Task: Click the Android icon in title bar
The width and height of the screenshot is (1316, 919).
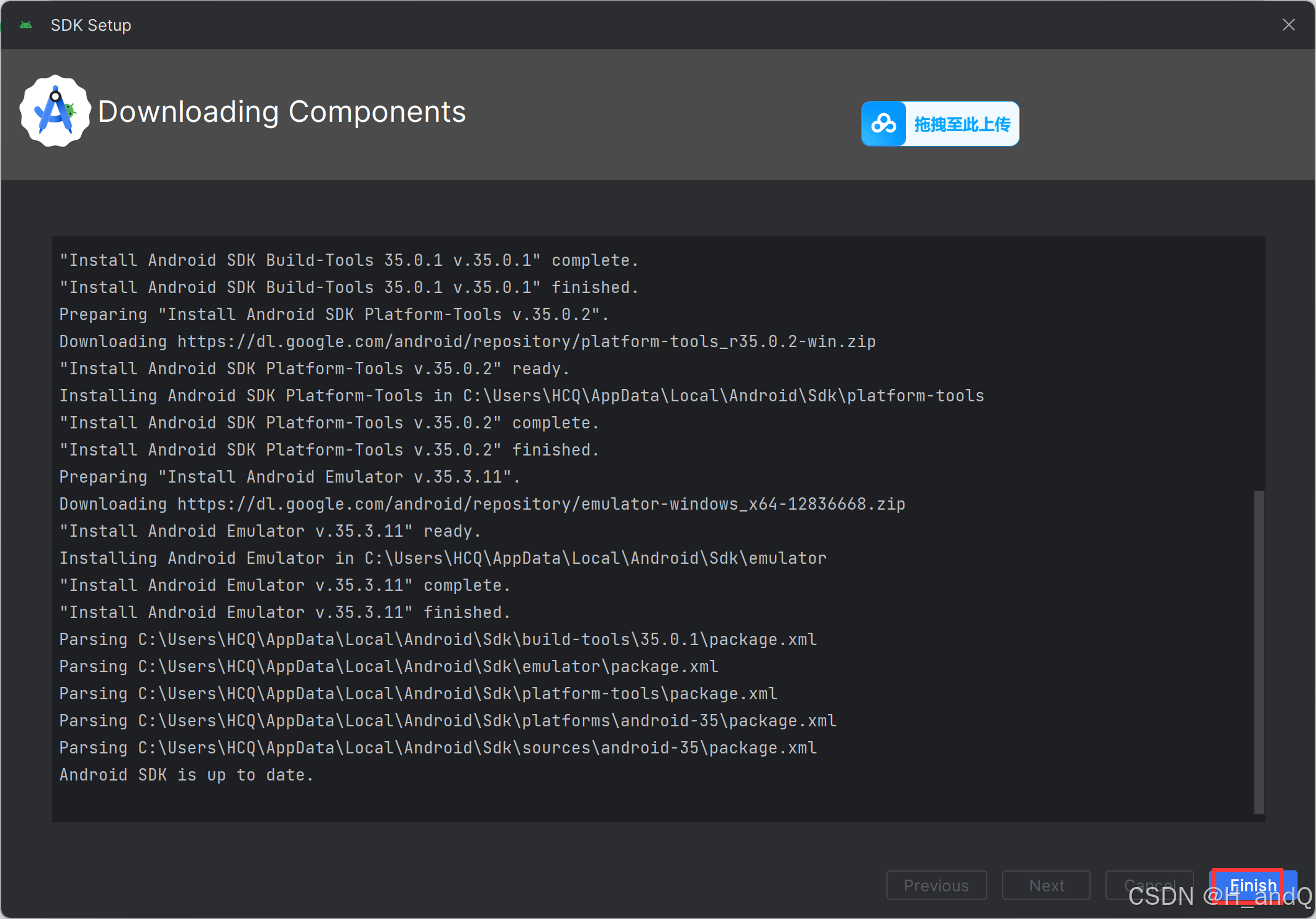Action: (26, 25)
